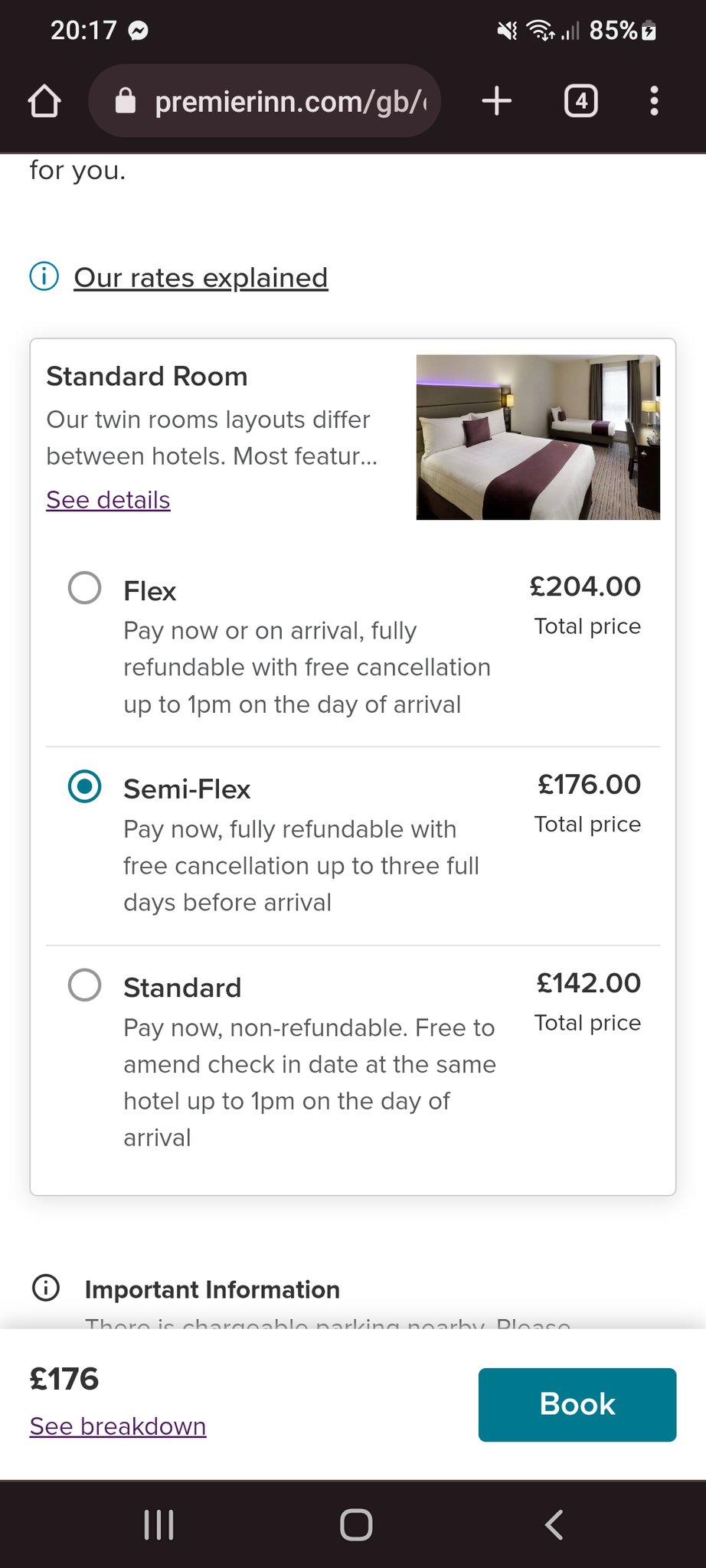Screen dimensions: 706x1568
Task: Tap the Important Information info icon
Action: point(46,1288)
